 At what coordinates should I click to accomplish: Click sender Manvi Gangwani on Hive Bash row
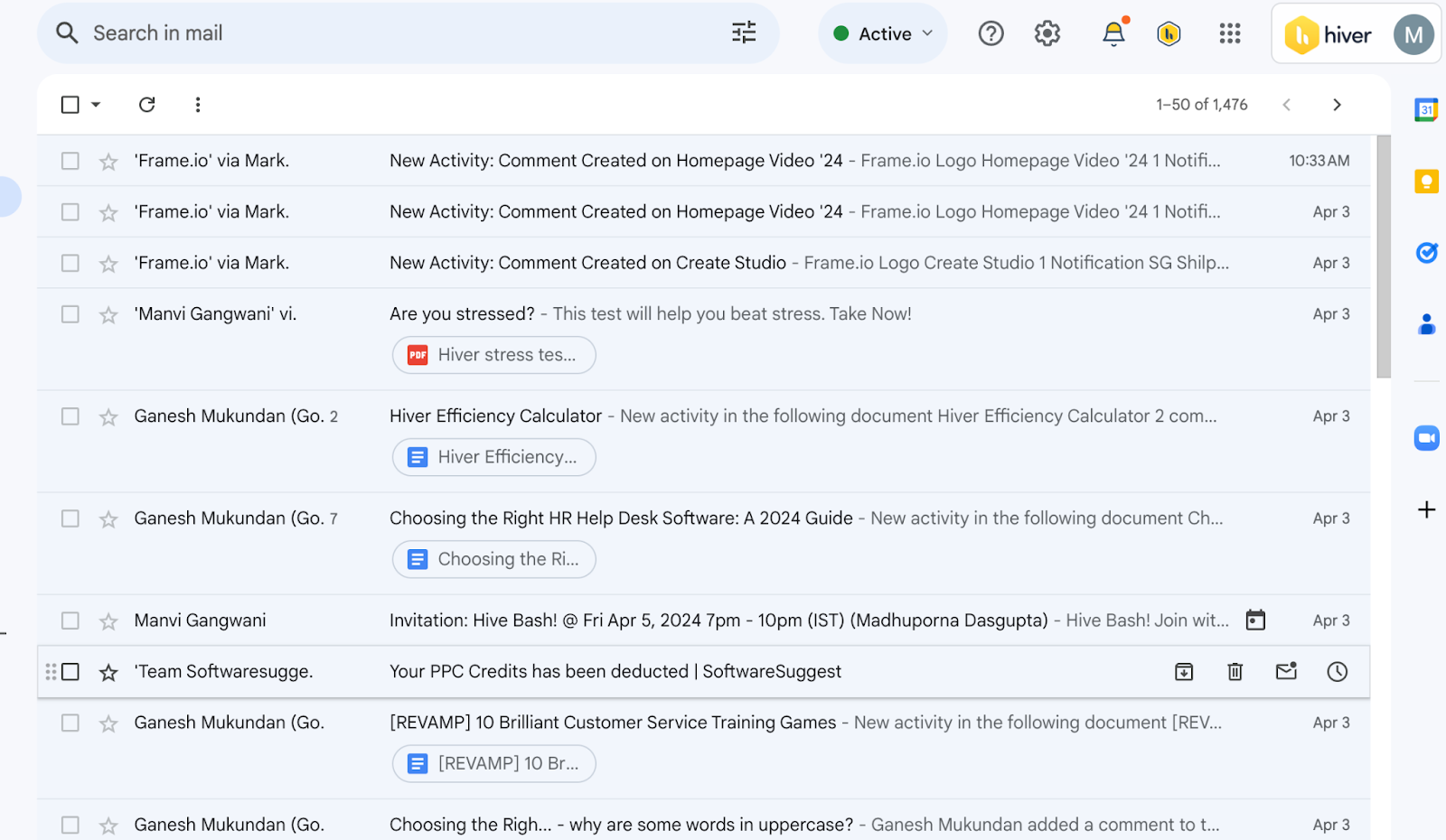tap(201, 621)
